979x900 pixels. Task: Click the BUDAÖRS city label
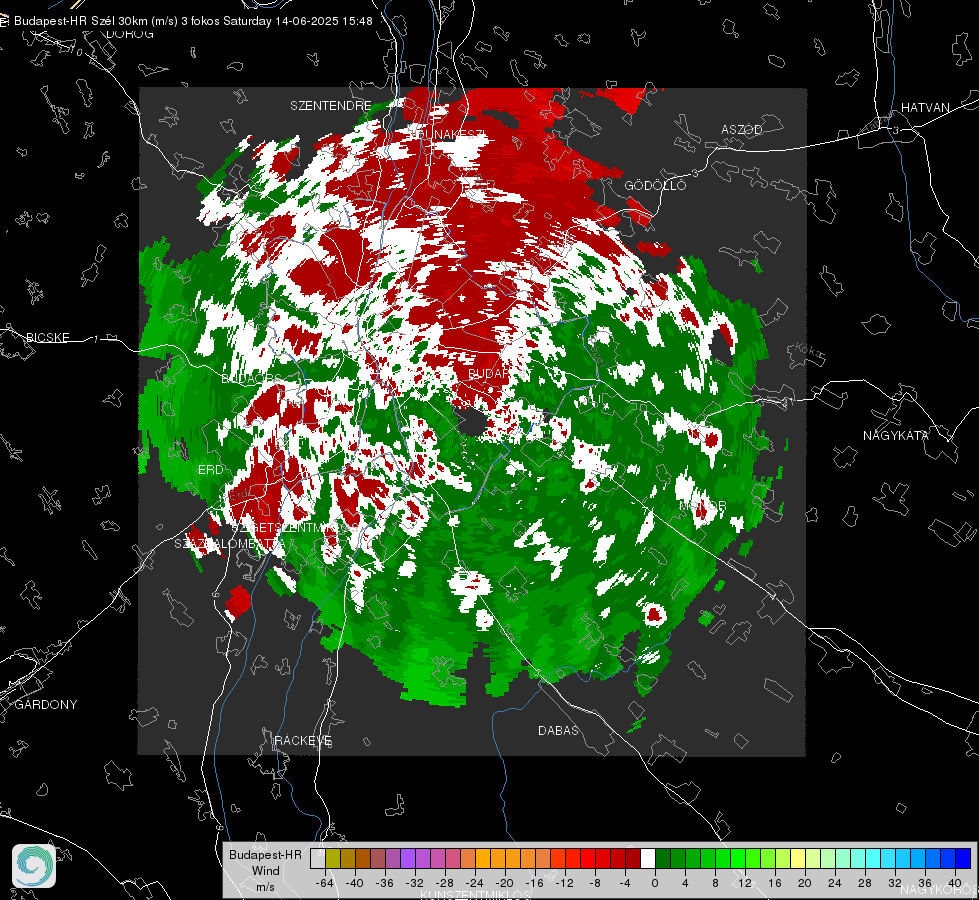(251, 379)
